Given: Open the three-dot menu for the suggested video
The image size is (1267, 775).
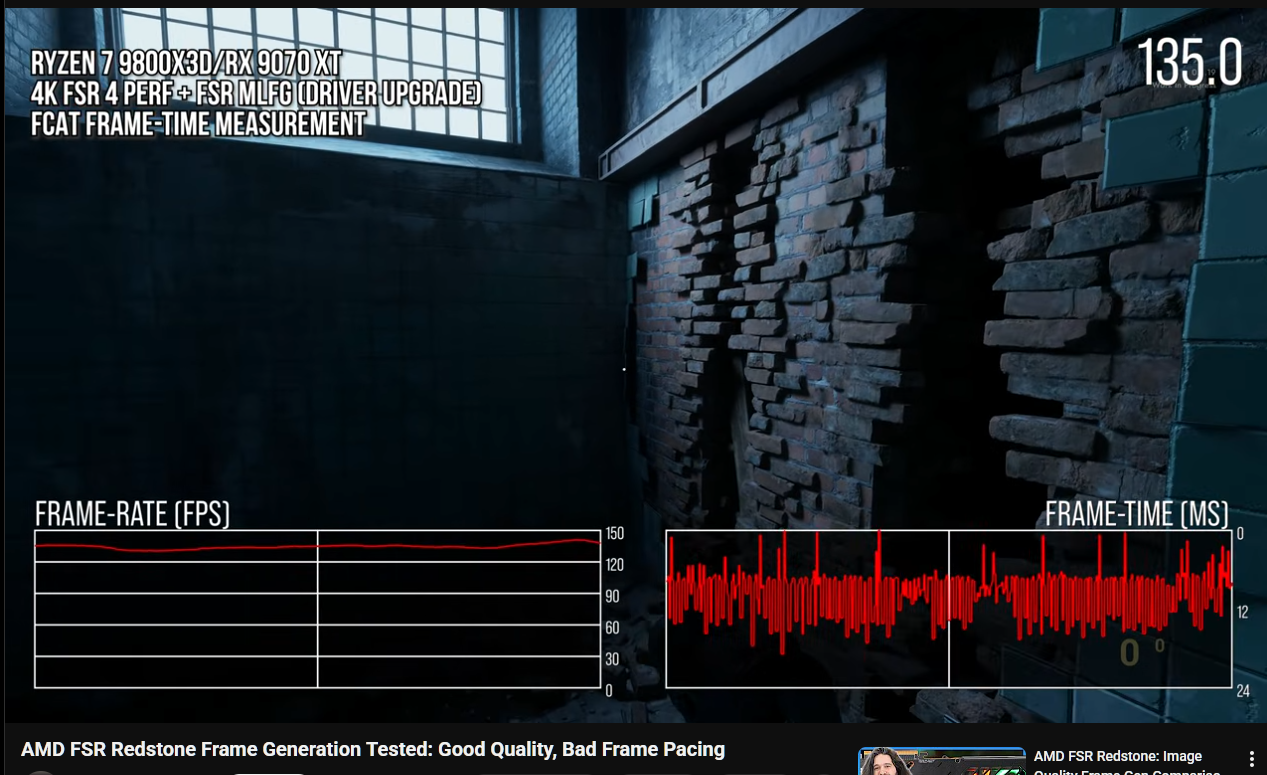Looking at the screenshot, I should coord(1252,759).
